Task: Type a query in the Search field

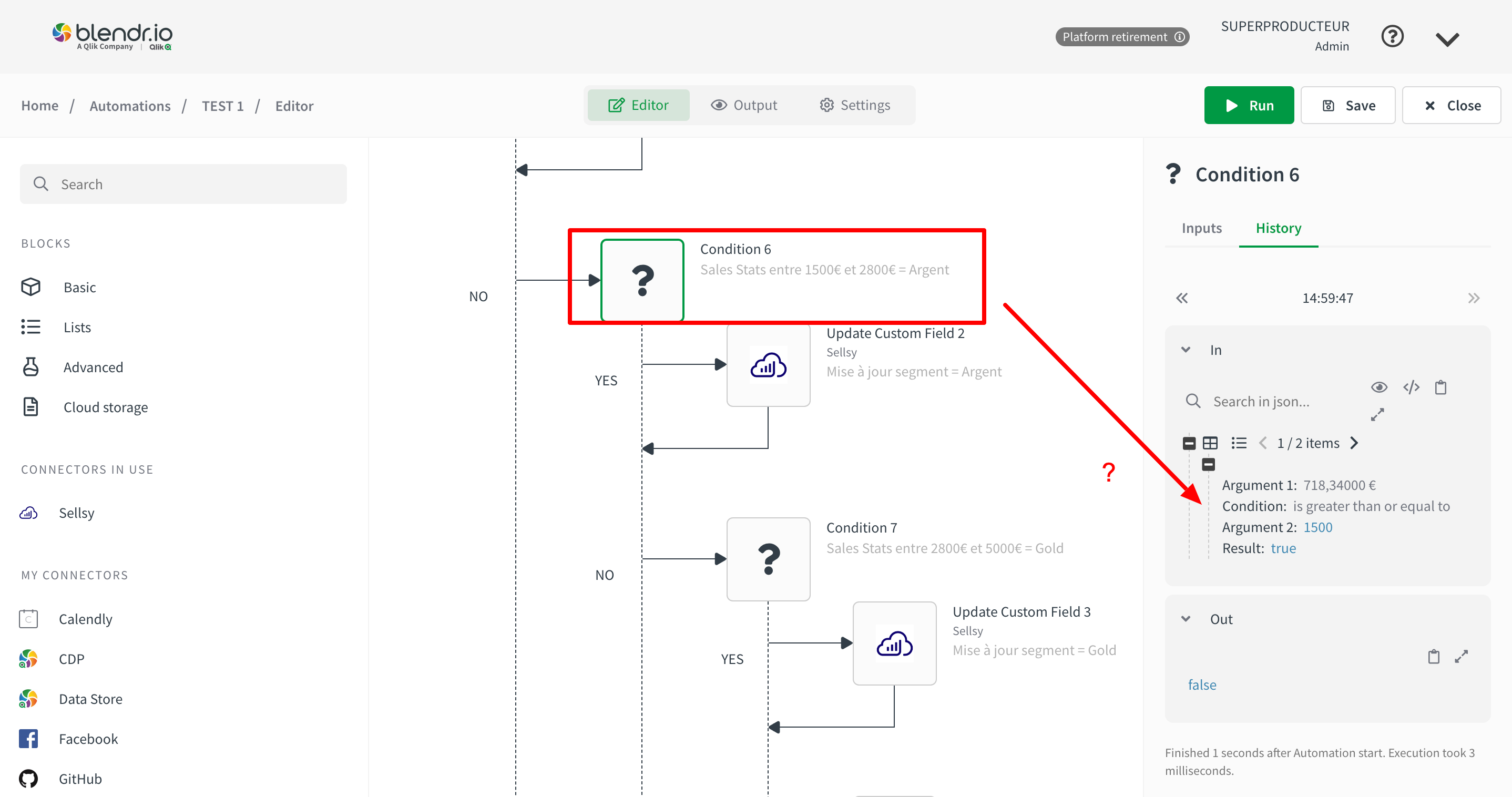Action: 182,183
